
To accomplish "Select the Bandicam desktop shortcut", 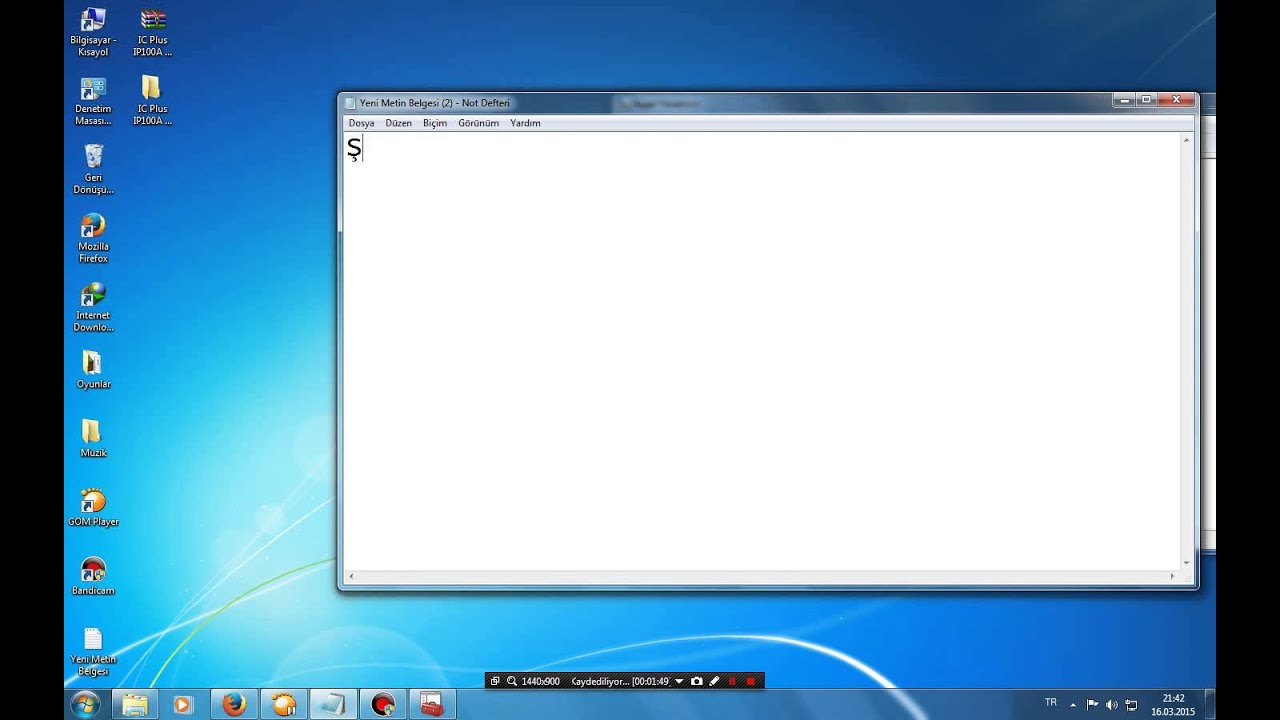I will click(93, 576).
